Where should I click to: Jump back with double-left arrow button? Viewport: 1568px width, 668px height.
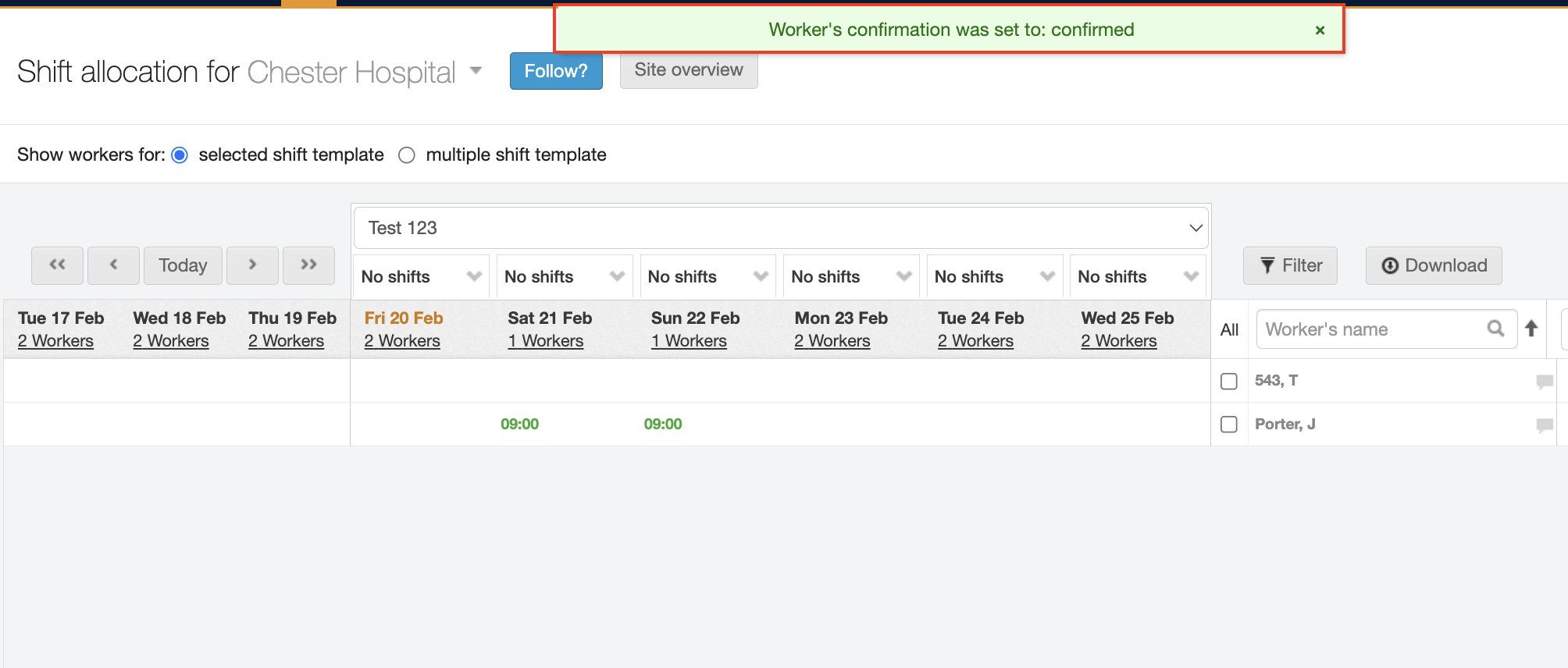coord(57,265)
